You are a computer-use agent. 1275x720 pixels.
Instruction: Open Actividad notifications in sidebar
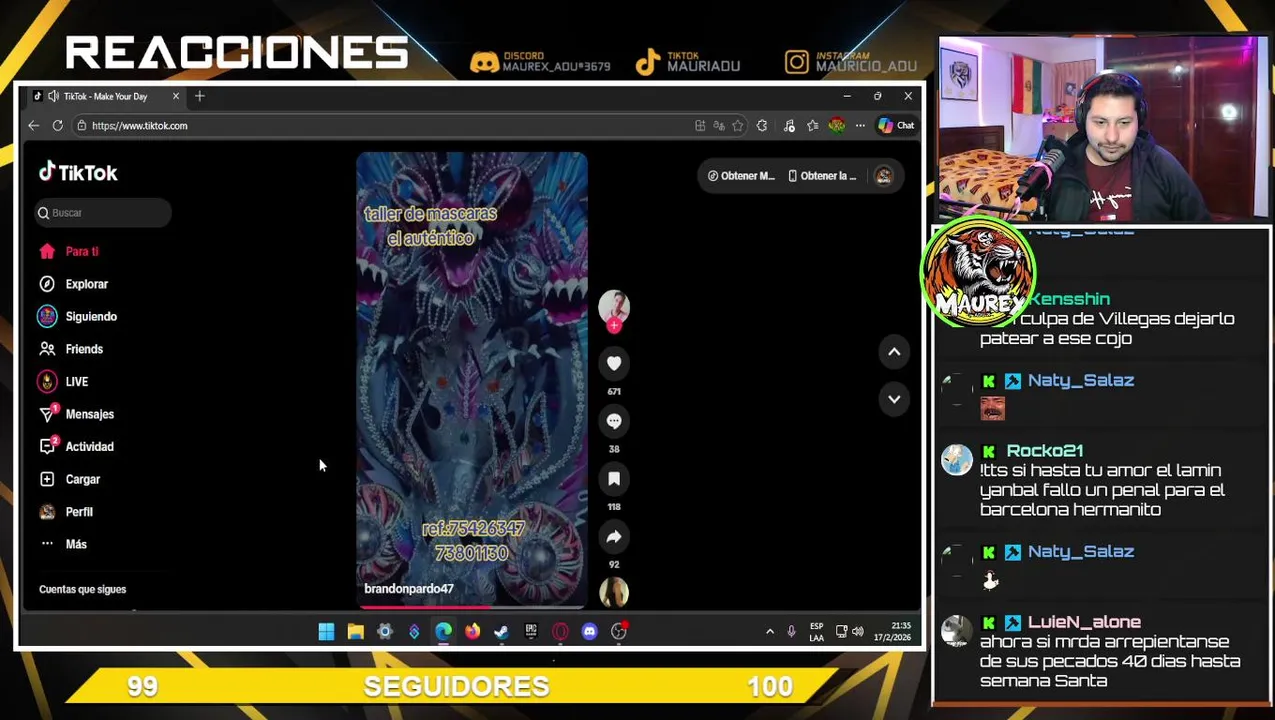pyautogui.click(x=76, y=446)
